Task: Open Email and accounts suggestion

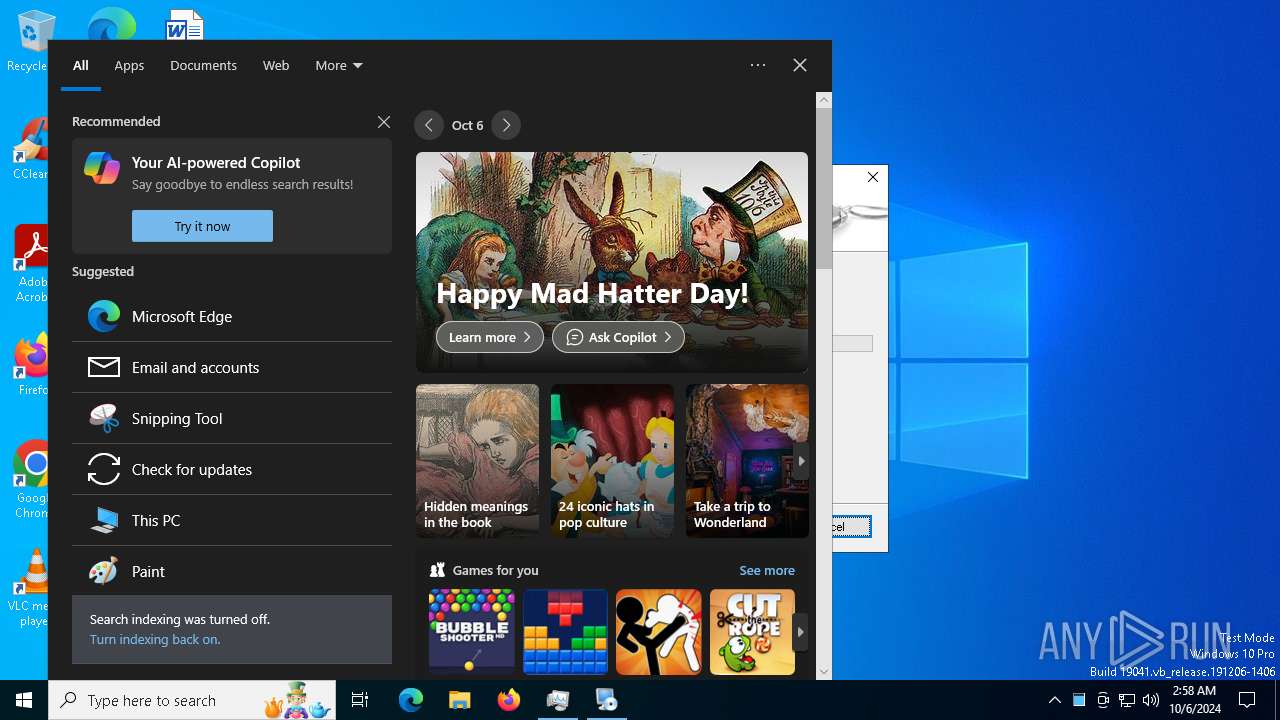Action: click(x=232, y=367)
